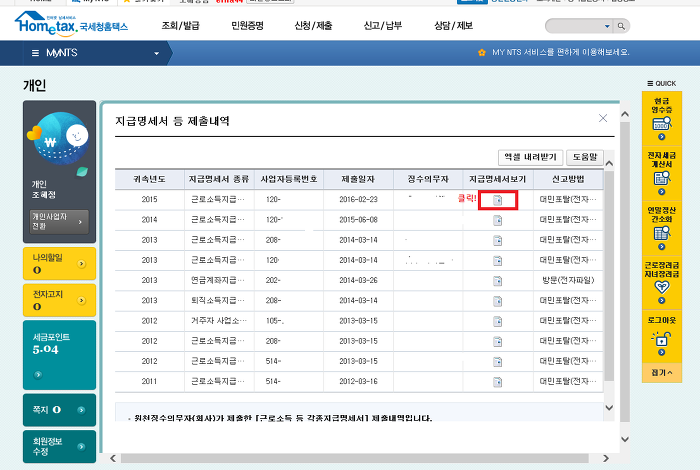Open document icon for 2013 퇴직소득지급 row

click(x=497, y=301)
